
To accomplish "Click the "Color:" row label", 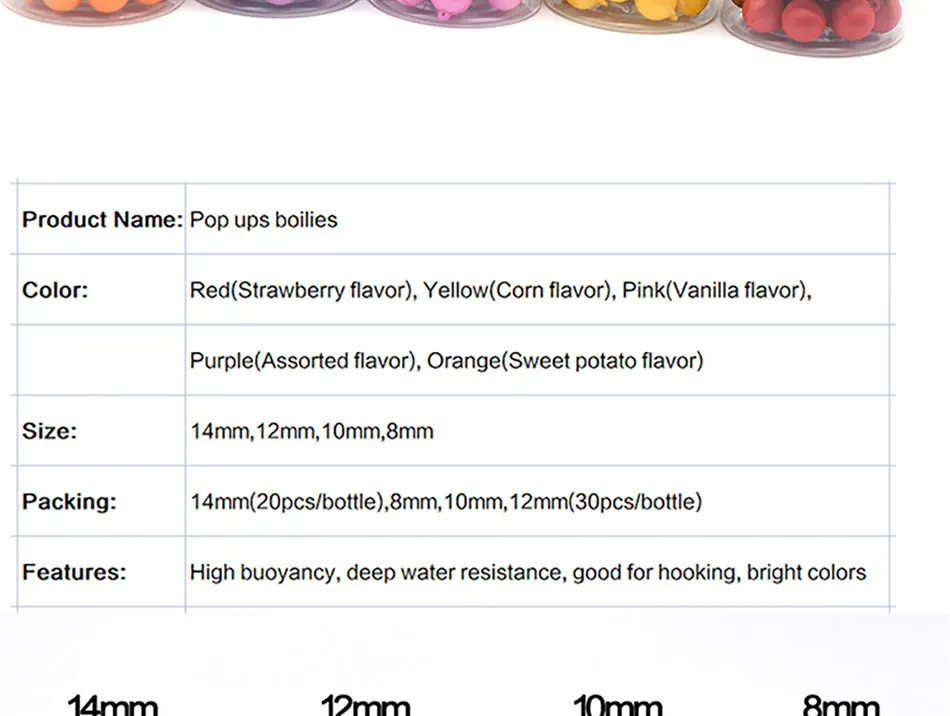I will coord(56,291).
